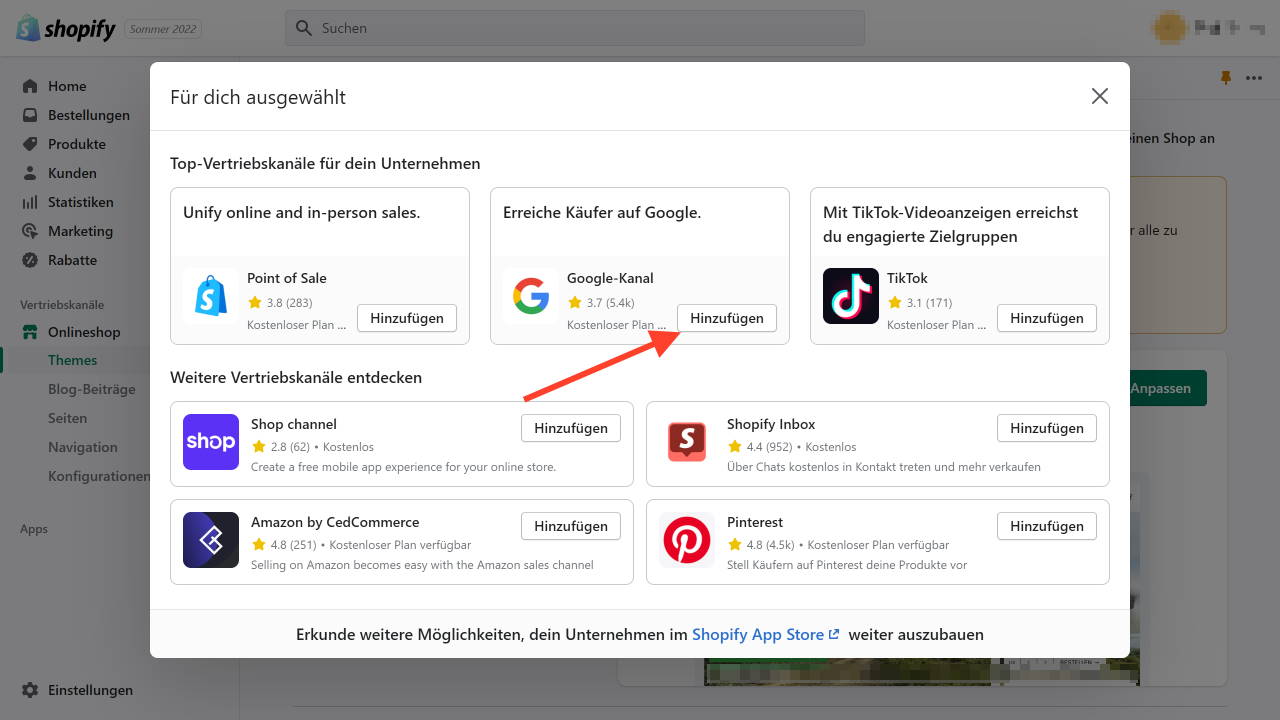Click the Marketing target icon
This screenshot has width=1280, height=720.
pyautogui.click(x=30, y=231)
